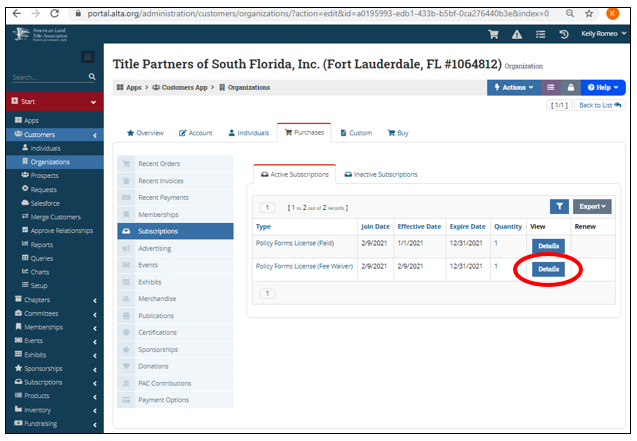Screen dimensions: 637x441
Task: Open Recent Orders in purchases menu
Action: (176, 164)
